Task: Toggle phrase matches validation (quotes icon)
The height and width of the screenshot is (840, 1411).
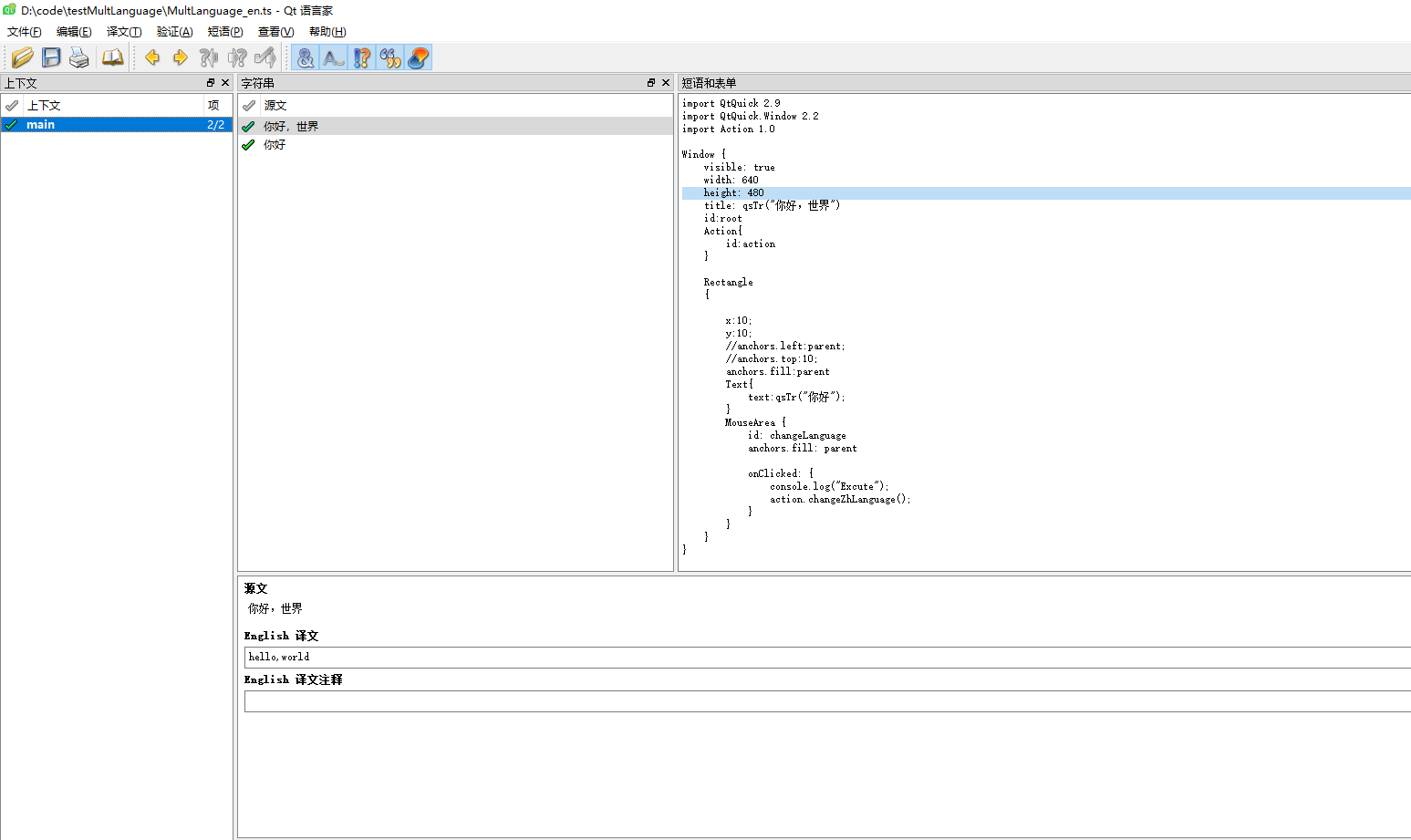Action: pos(390,57)
